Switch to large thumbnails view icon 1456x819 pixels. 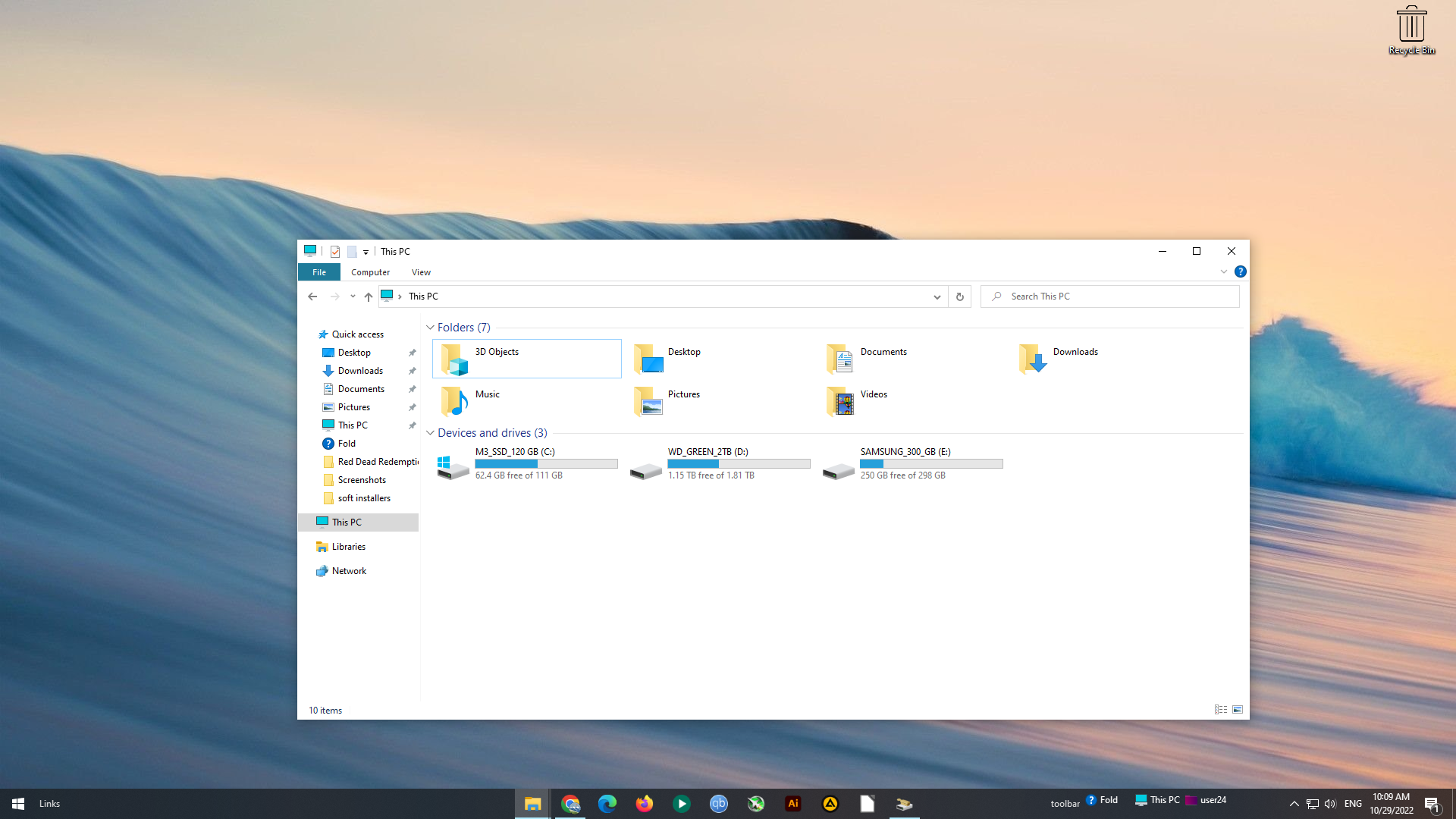pyautogui.click(x=1238, y=710)
